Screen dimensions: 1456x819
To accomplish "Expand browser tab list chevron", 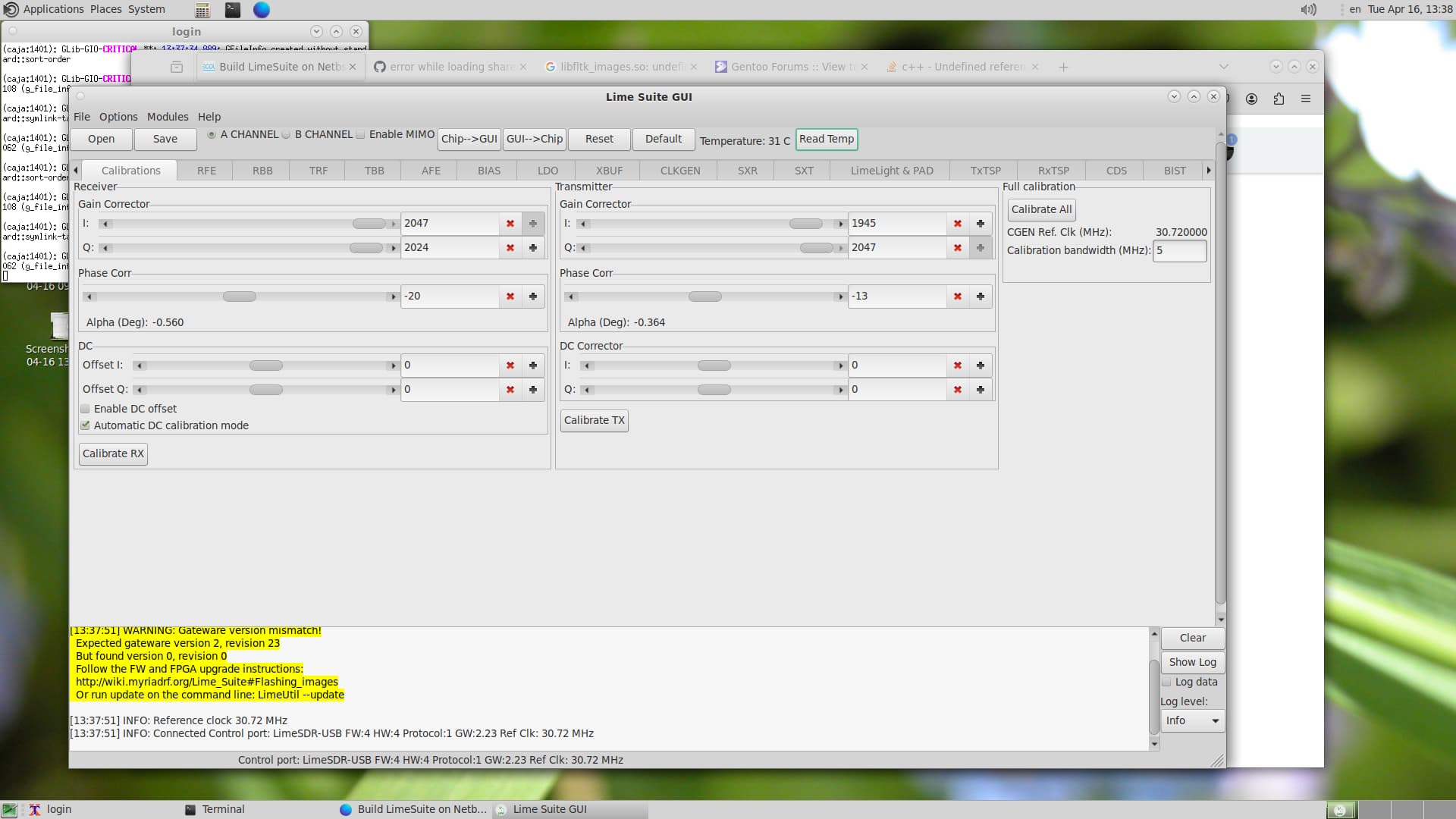I will 1223,67.
